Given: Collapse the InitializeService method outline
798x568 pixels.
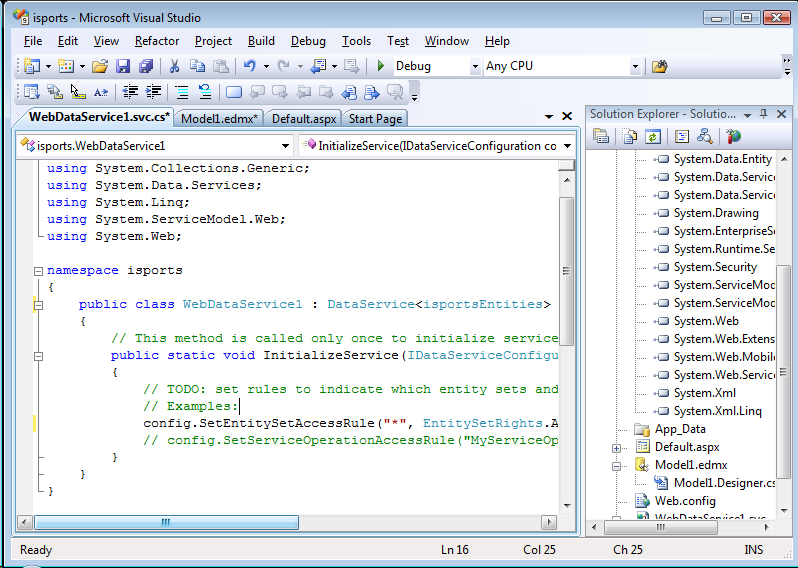Looking at the screenshot, I should (38, 355).
